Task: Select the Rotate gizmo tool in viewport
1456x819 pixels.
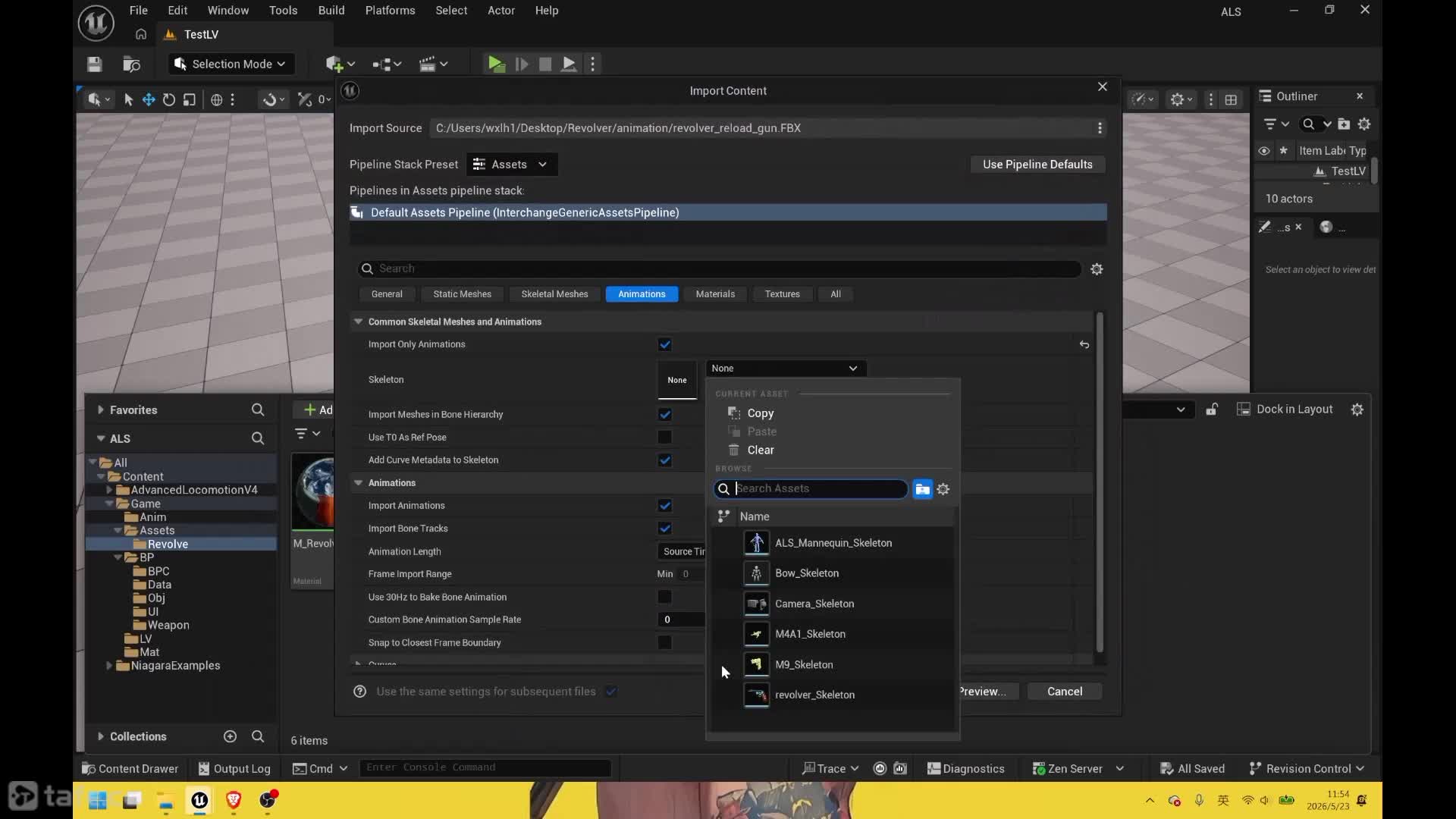Action: pos(169,99)
